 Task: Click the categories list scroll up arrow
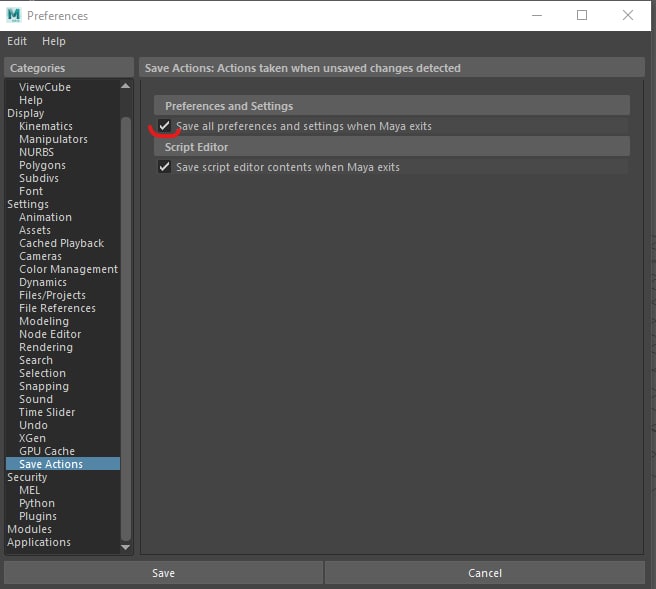click(x=126, y=86)
